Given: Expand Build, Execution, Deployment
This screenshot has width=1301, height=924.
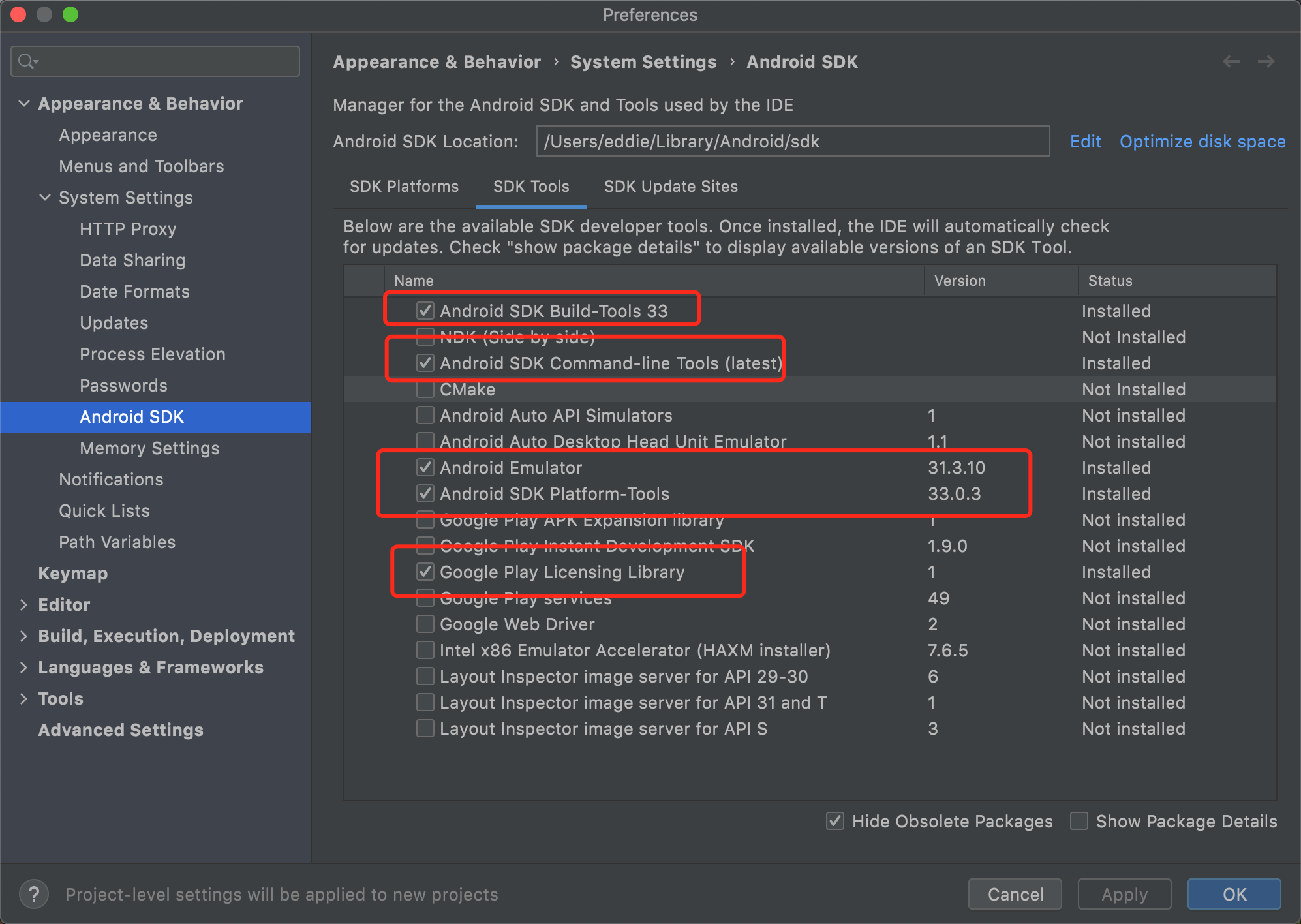Looking at the screenshot, I should pyautogui.click(x=24, y=636).
